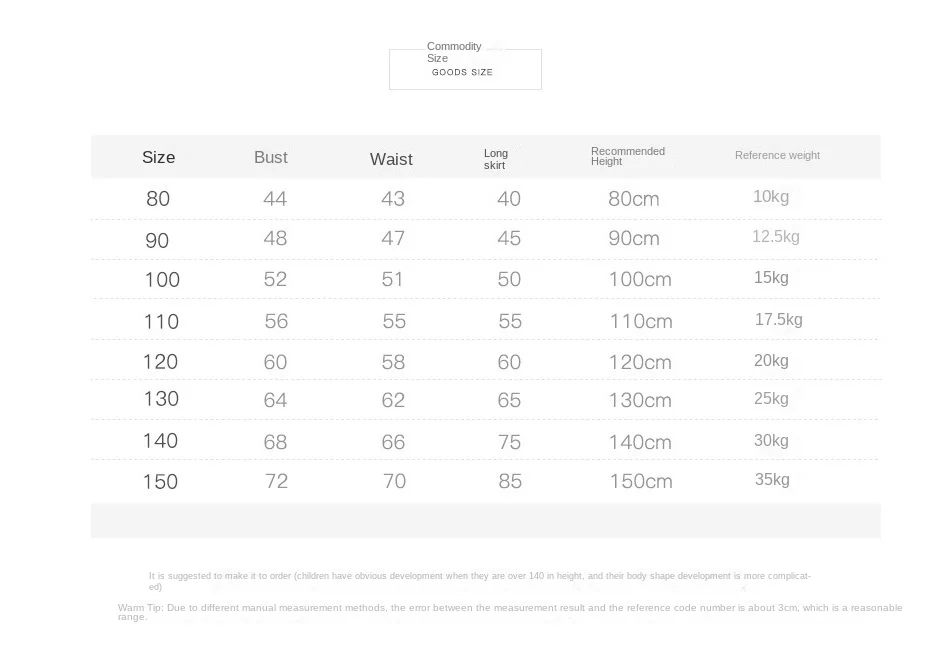The width and height of the screenshot is (948, 652).
Task: Click bust value 48 in the size 90 row
Action: click(x=275, y=238)
